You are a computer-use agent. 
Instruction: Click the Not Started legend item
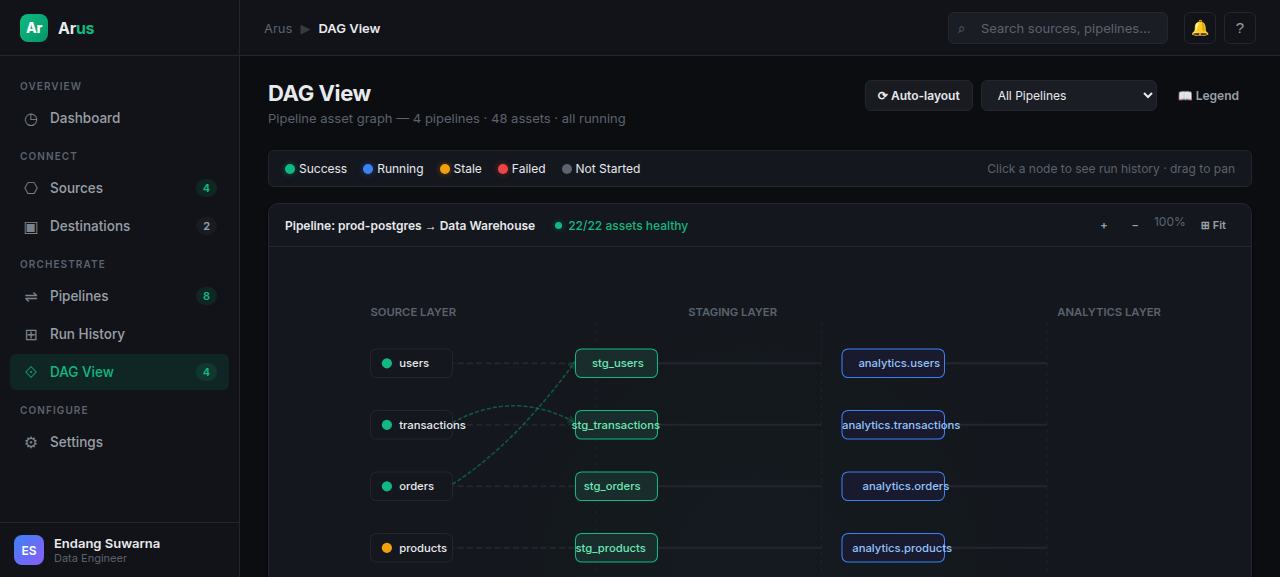(x=601, y=169)
